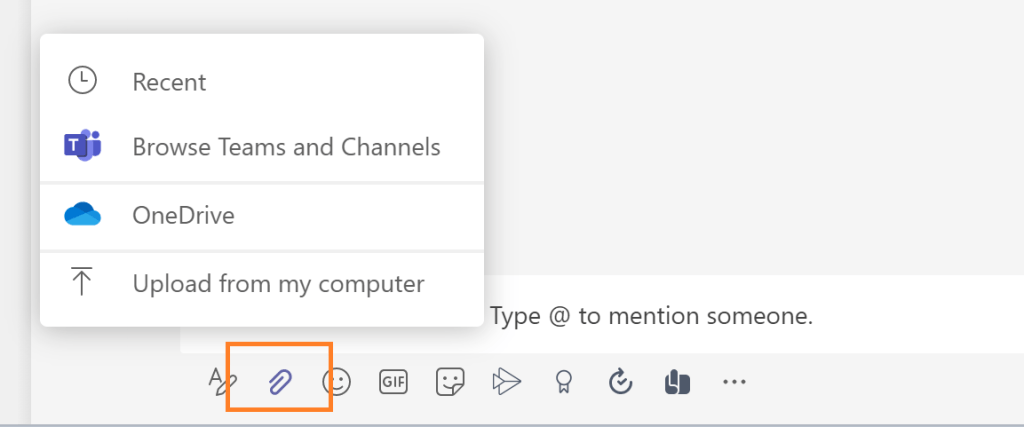Click the paper plane icon in toolbar
Viewport: 1024px width, 427px height.
click(x=507, y=381)
